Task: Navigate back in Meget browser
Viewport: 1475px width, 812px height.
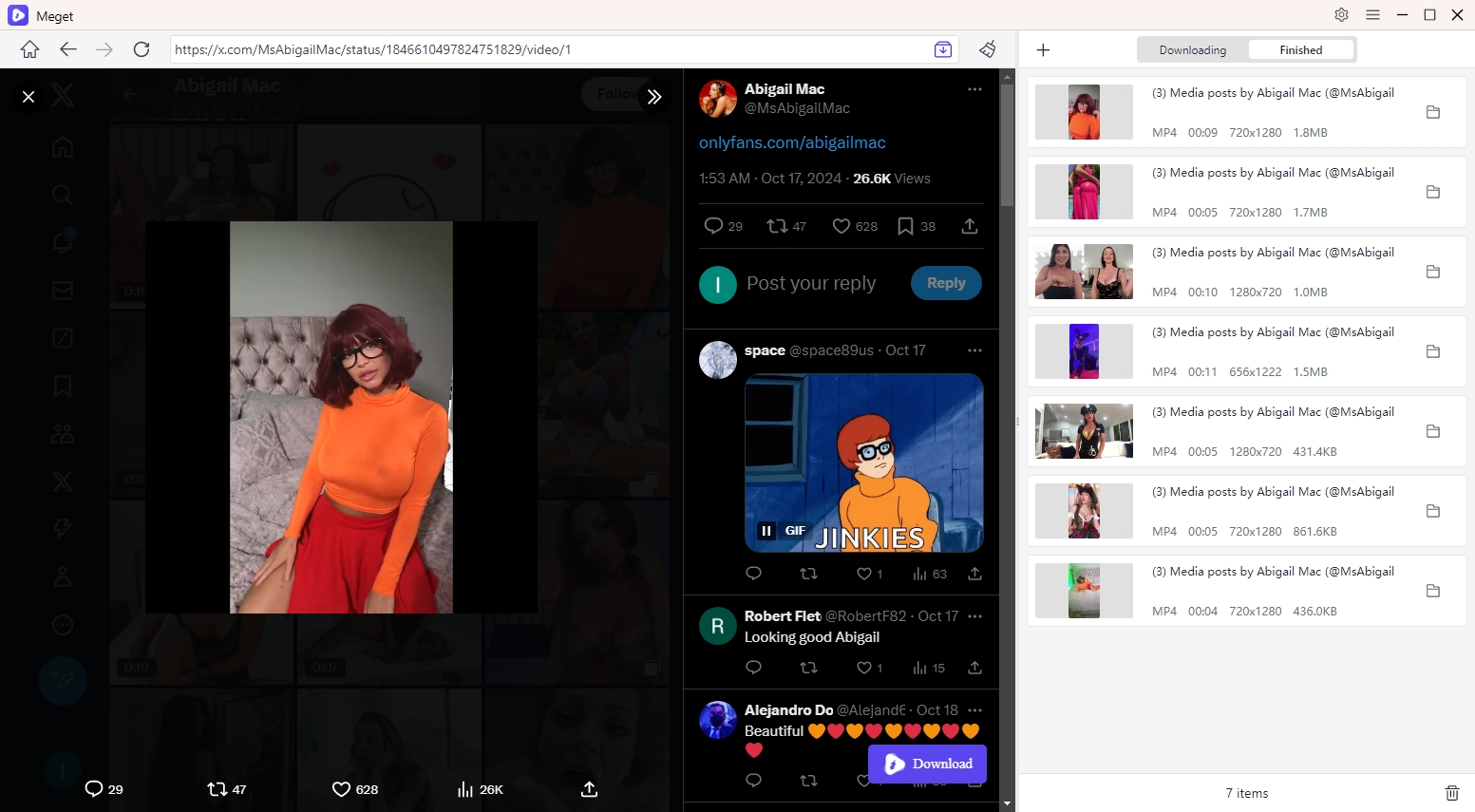Action: [67, 49]
